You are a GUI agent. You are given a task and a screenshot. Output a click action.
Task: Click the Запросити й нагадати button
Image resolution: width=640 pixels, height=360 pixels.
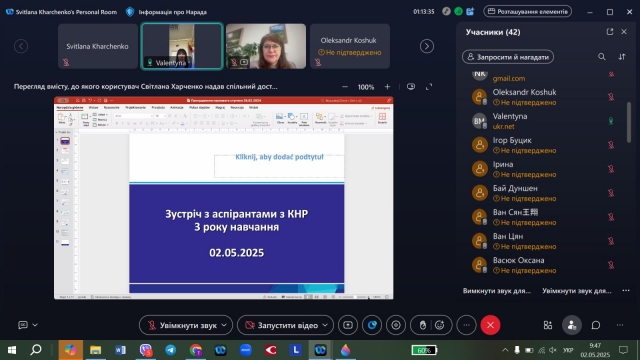point(508,57)
